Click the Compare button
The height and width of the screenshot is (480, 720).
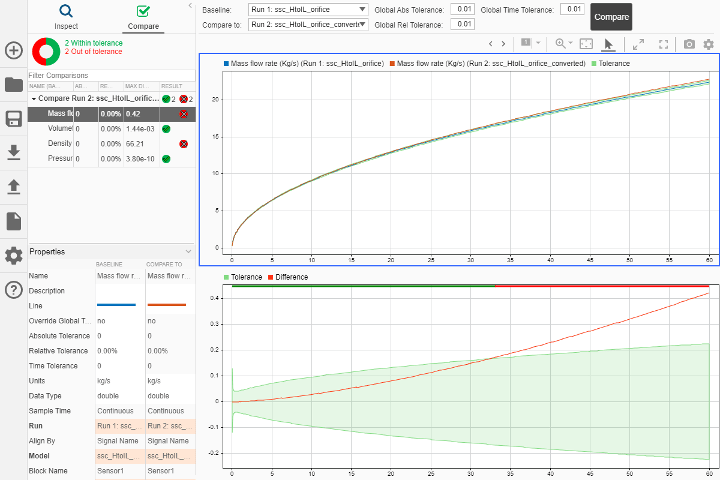coord(611,17)
